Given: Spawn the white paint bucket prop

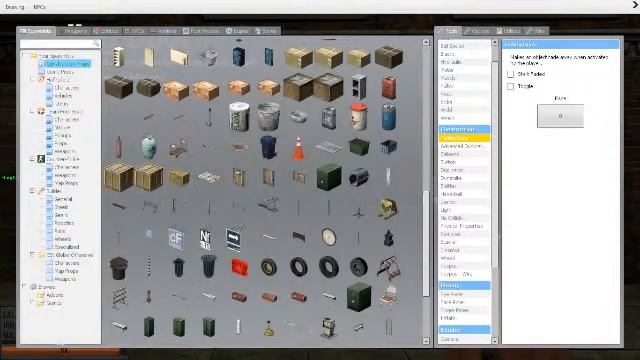Looking at the screenshot, I should (x=239, y=117).
